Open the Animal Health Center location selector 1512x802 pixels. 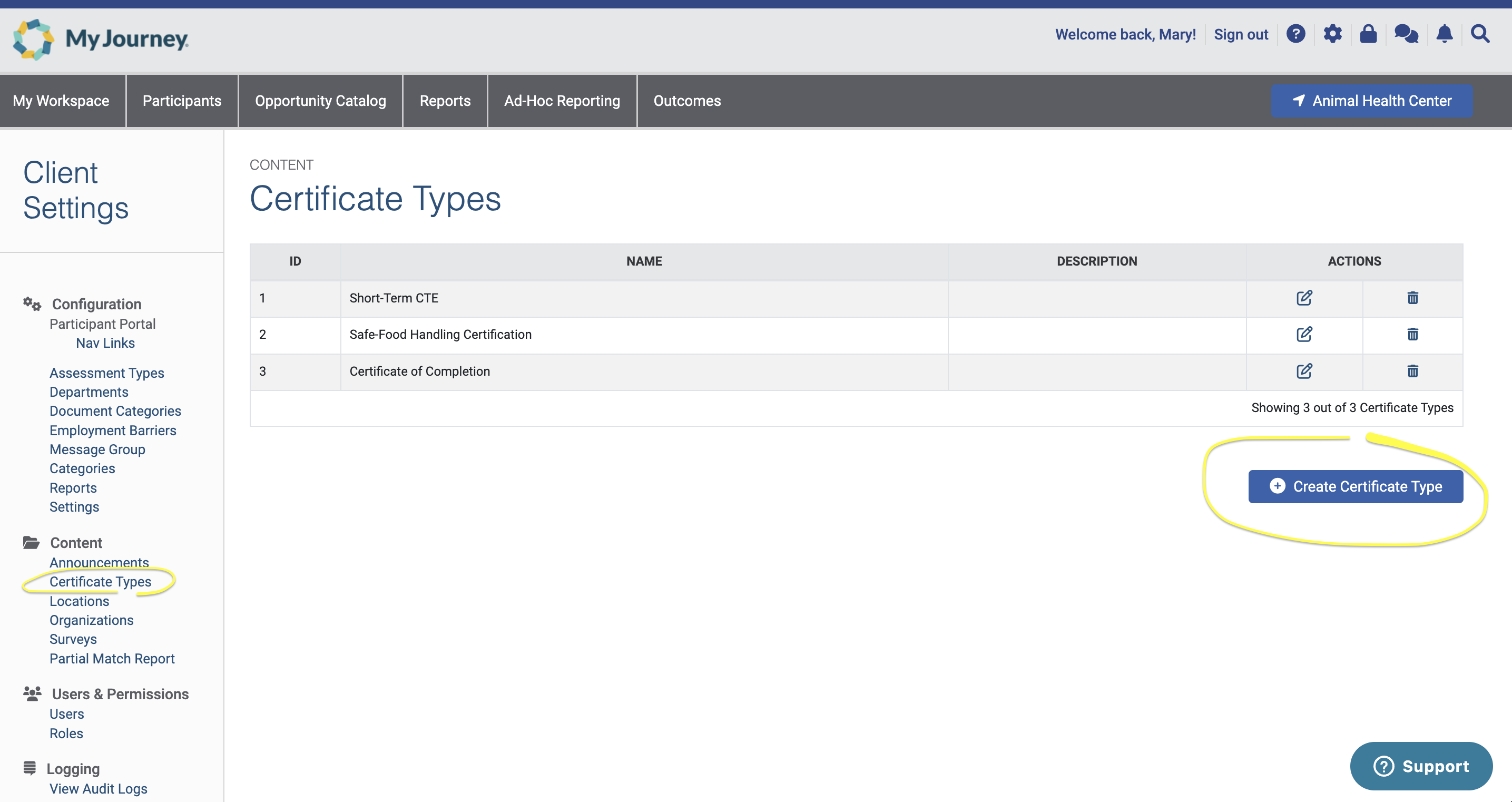click(1371, 101)
